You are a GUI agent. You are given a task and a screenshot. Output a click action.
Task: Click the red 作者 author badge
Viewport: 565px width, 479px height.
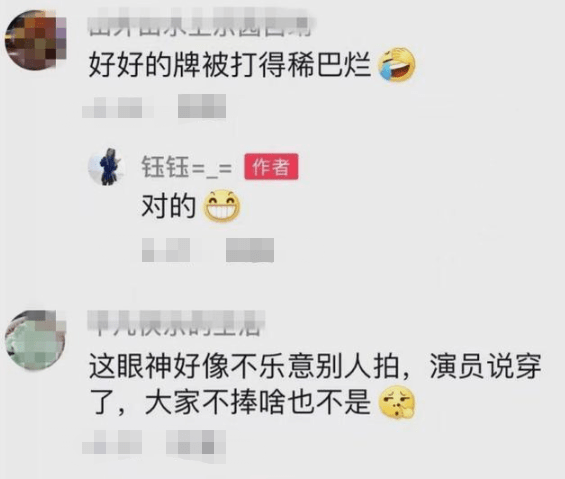click(271, 167)
